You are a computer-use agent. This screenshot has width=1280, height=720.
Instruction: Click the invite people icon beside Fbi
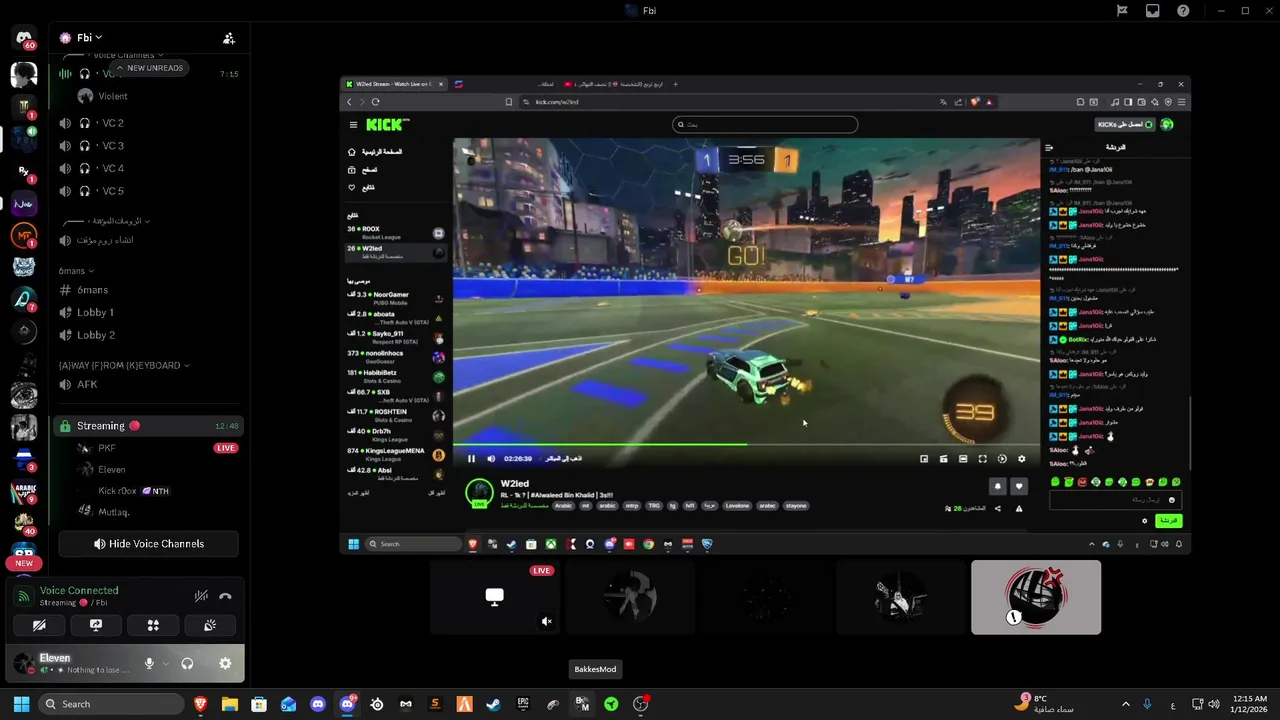point(229,38)
